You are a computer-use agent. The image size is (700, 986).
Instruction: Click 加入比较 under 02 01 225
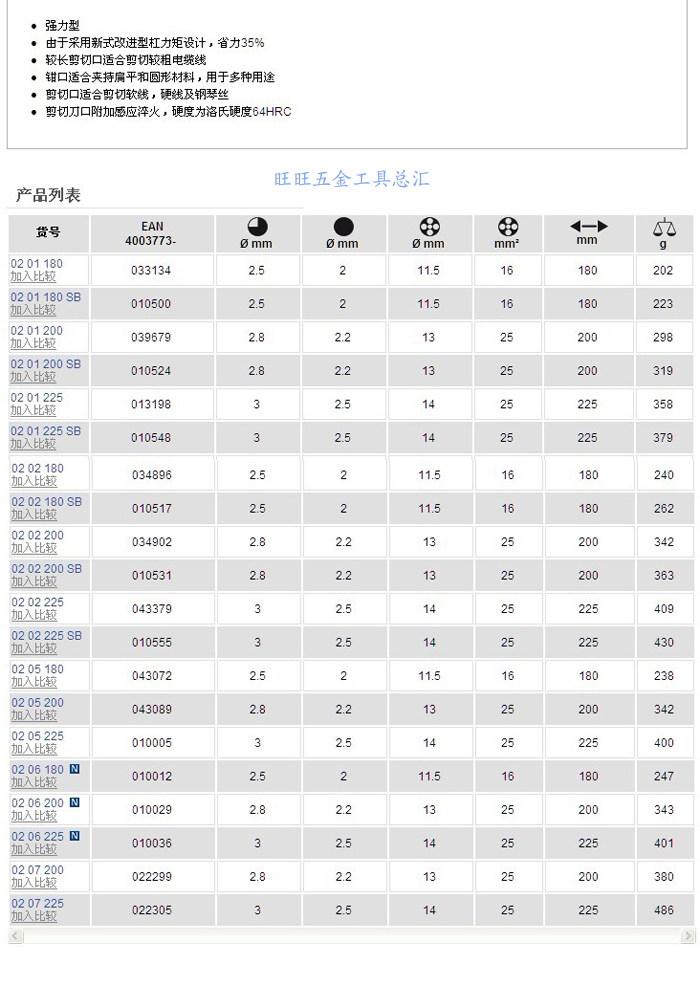[33, 410]
